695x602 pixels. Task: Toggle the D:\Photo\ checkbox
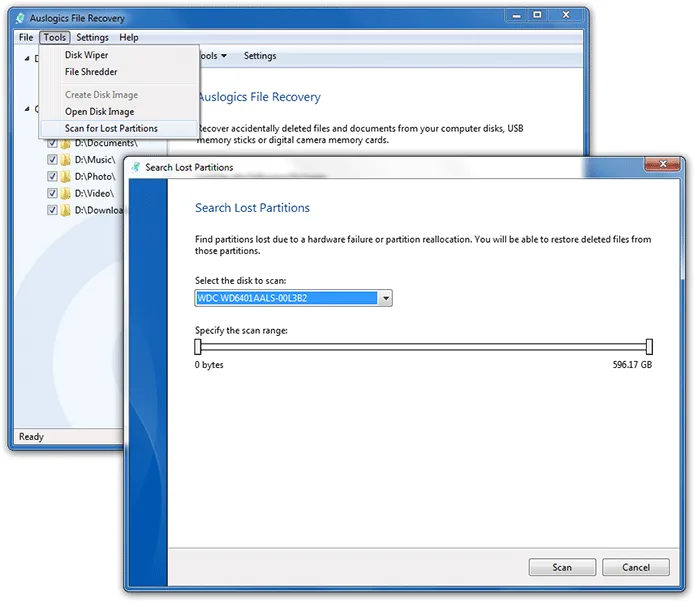[x=52, y=176]
